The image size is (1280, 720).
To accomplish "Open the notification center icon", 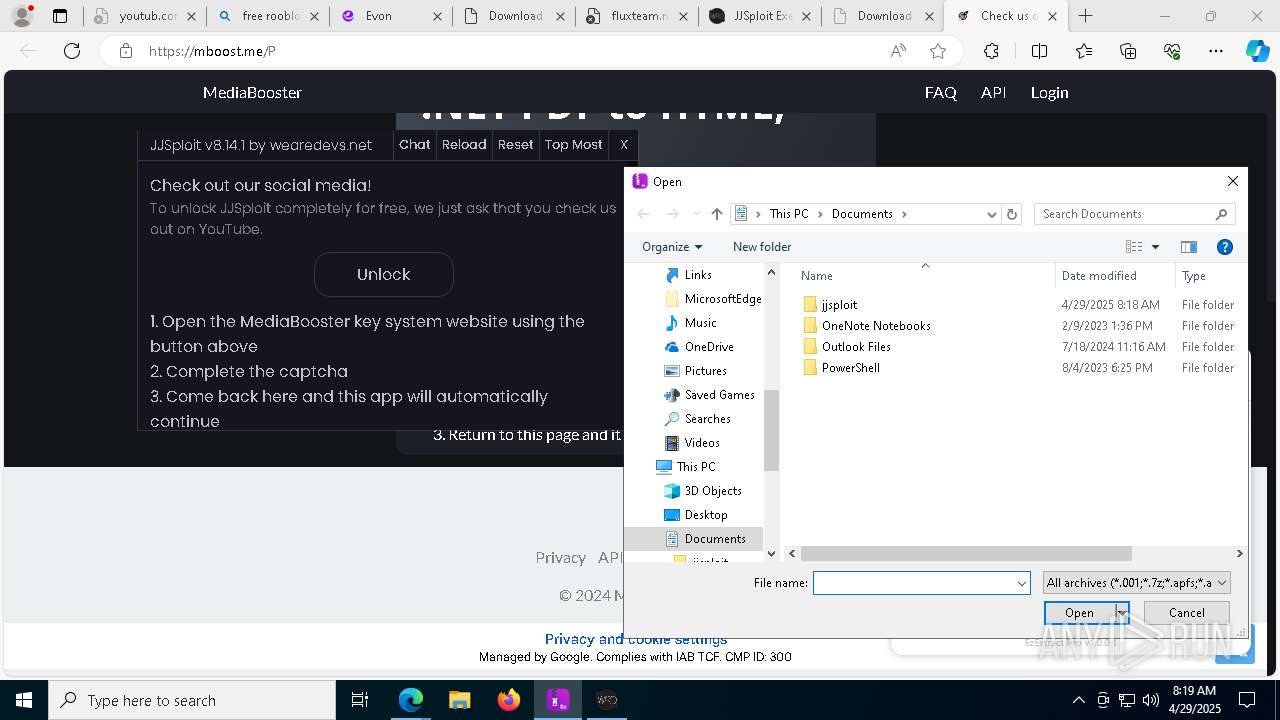I will [1247, 700].
